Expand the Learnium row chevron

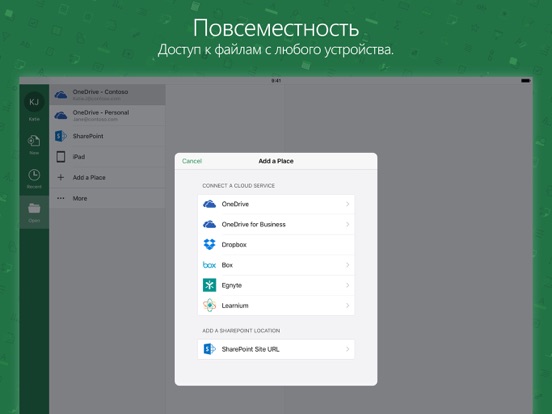tap(347, 305)
